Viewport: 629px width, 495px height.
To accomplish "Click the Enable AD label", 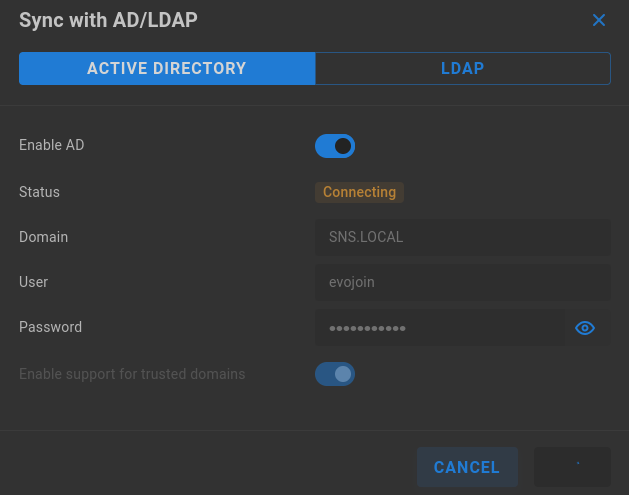I will 52,145.
